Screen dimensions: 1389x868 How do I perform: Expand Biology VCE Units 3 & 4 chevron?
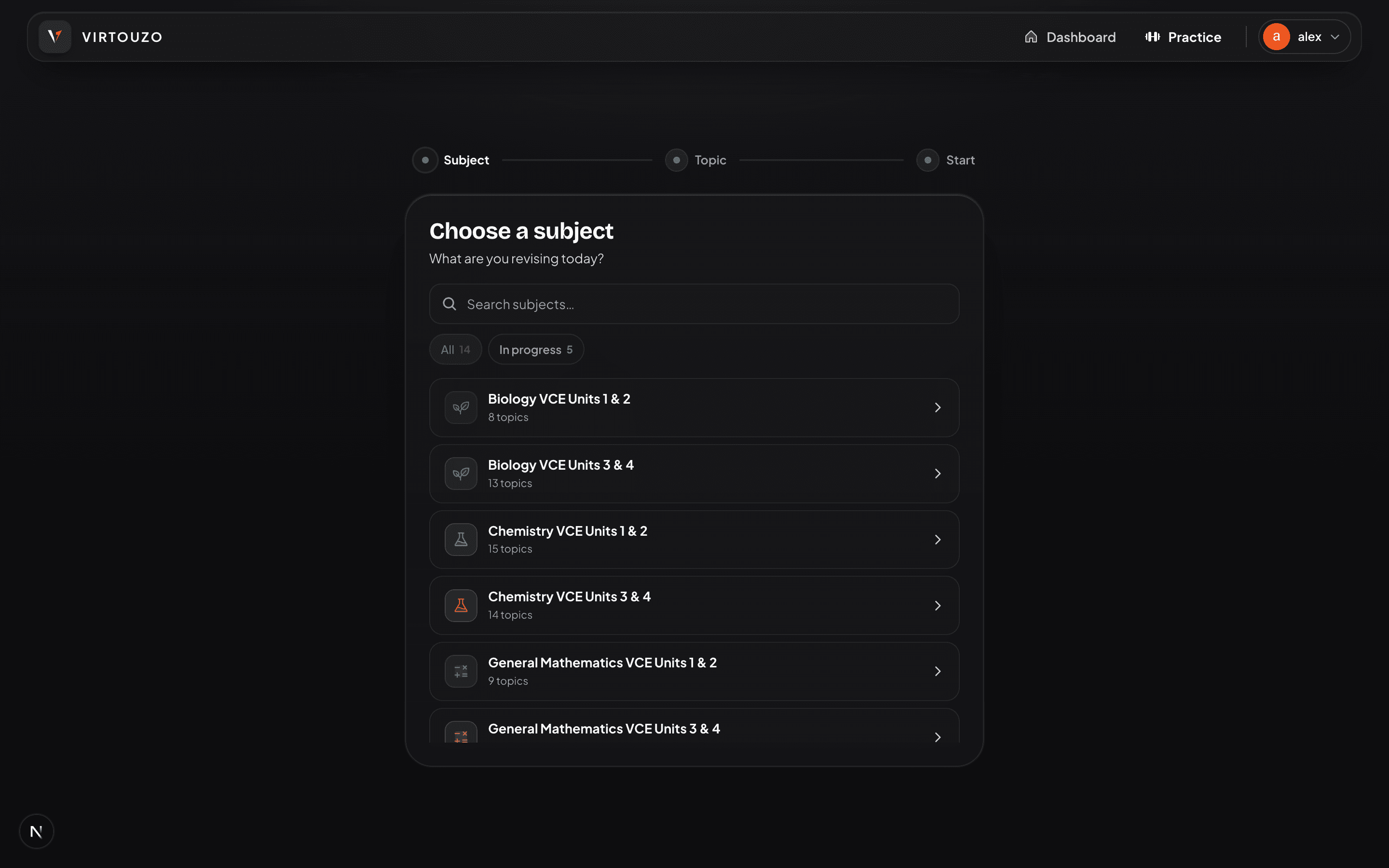point(937,474)
